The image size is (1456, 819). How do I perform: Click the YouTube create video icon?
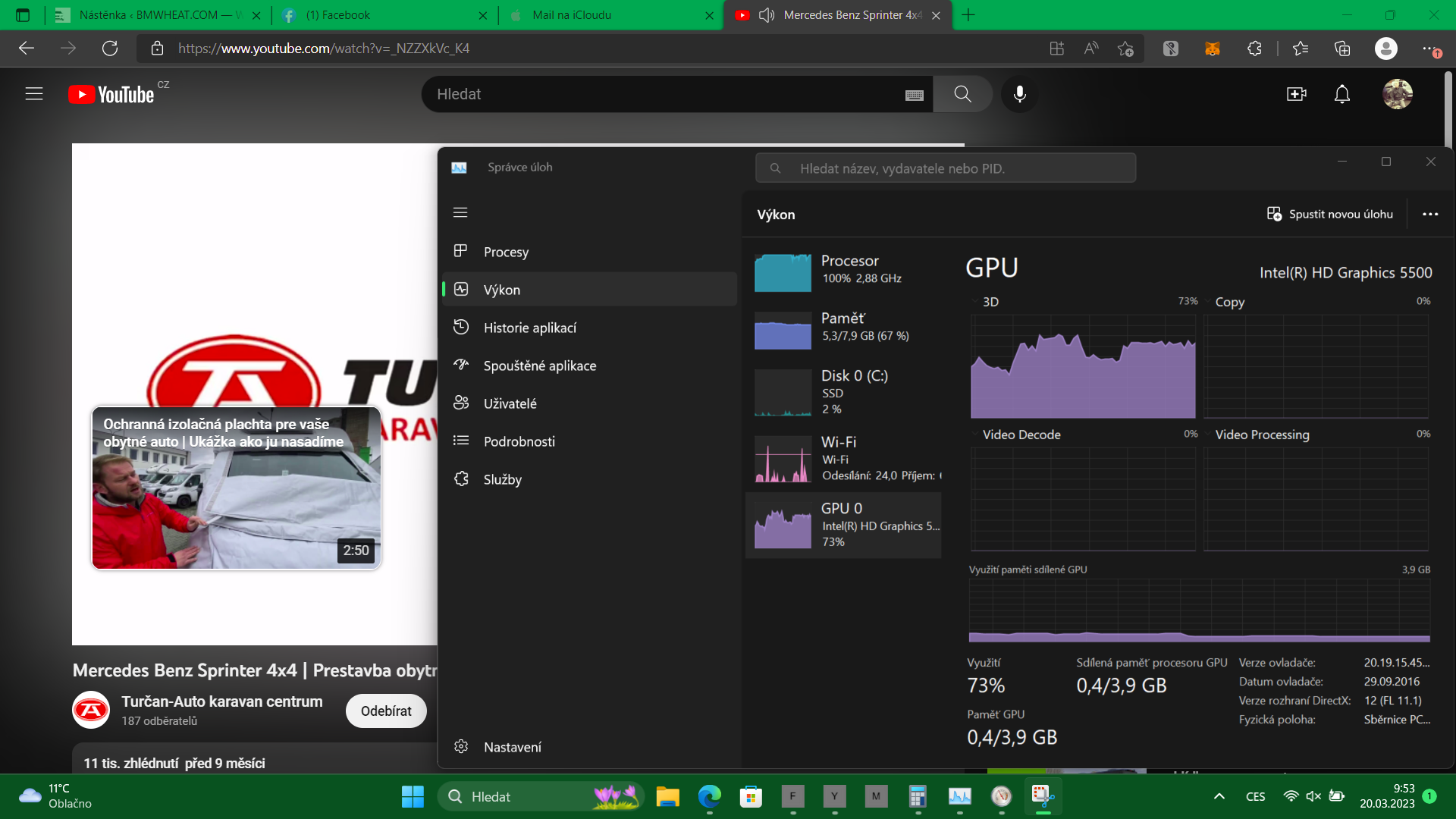pyautogui.click(x=1296, y=94)
